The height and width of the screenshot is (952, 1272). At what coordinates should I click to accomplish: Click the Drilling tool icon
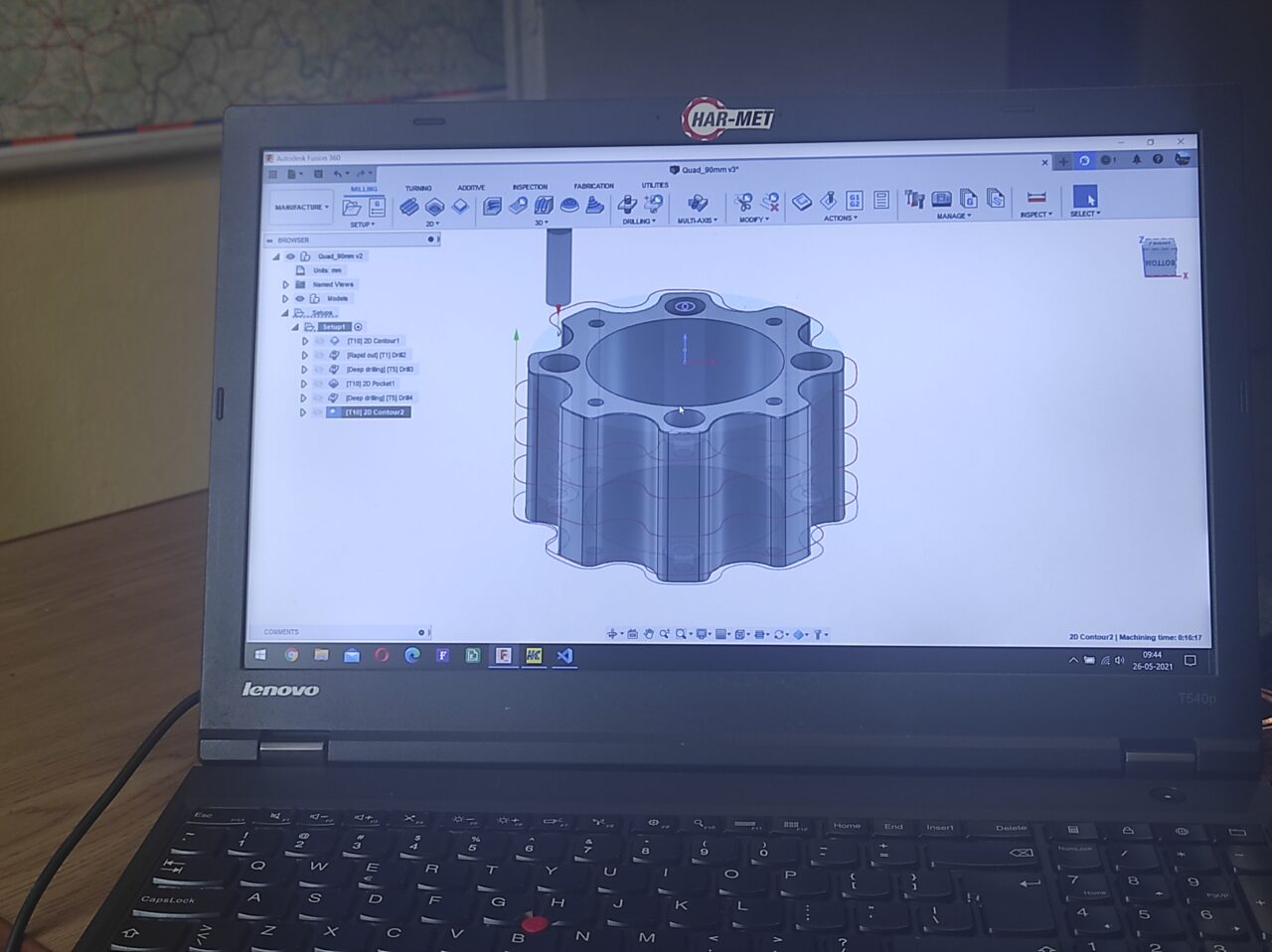pos(626,203)
